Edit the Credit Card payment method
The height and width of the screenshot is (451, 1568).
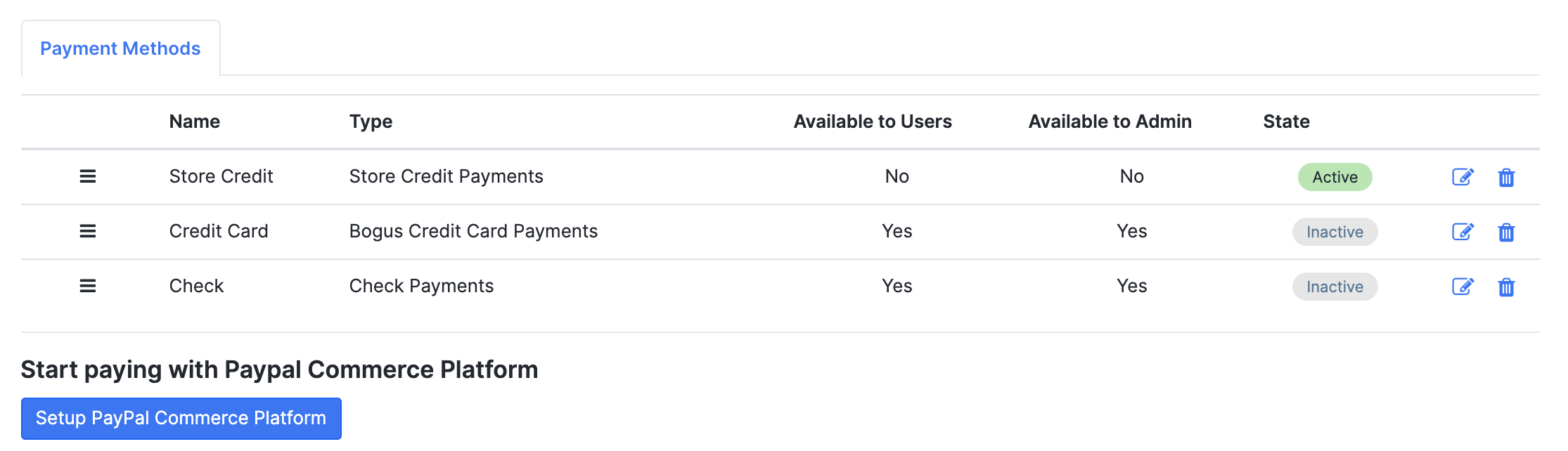[1463, 232]
